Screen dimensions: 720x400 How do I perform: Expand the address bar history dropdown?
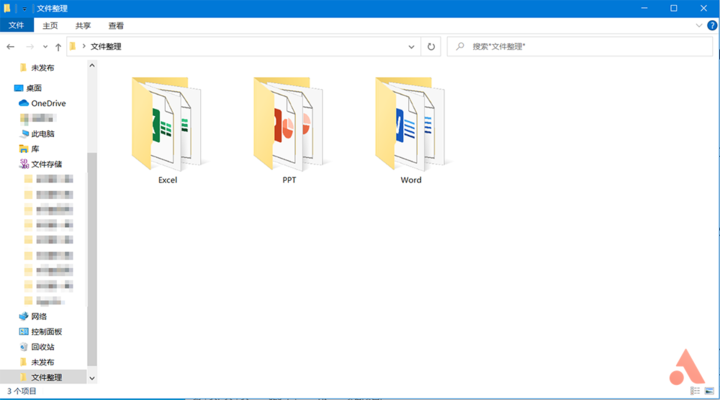coord(411,46)
